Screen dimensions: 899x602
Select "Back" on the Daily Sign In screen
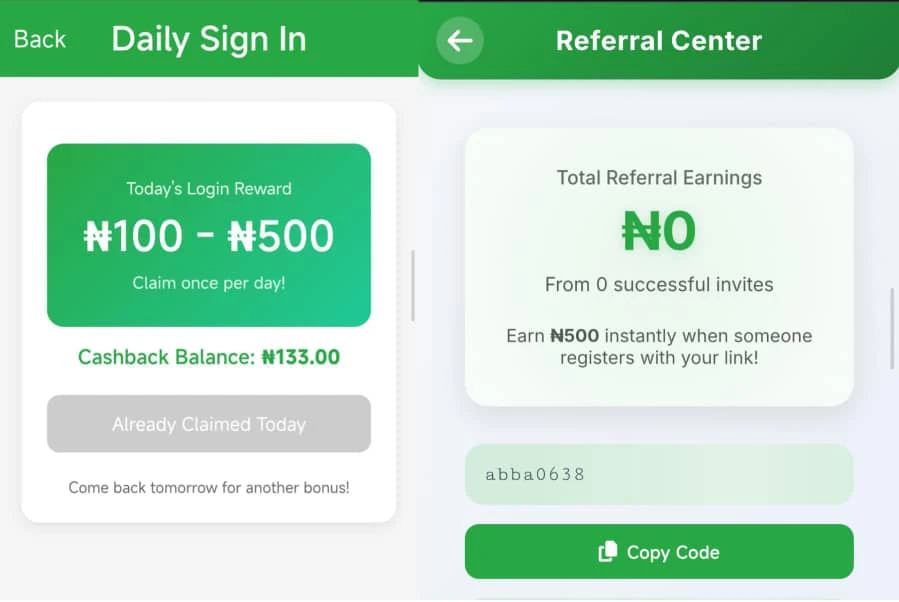(40, 39)
